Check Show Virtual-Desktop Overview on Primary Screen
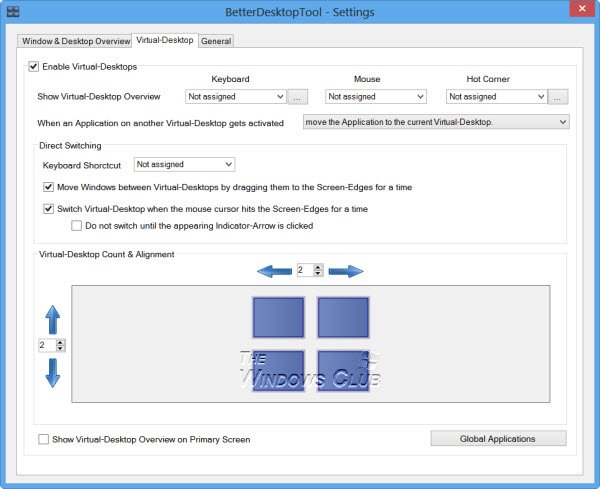Image resolution: width=600 pixels, height=489 pixels. pyautogui.click(x=44, y=439)
